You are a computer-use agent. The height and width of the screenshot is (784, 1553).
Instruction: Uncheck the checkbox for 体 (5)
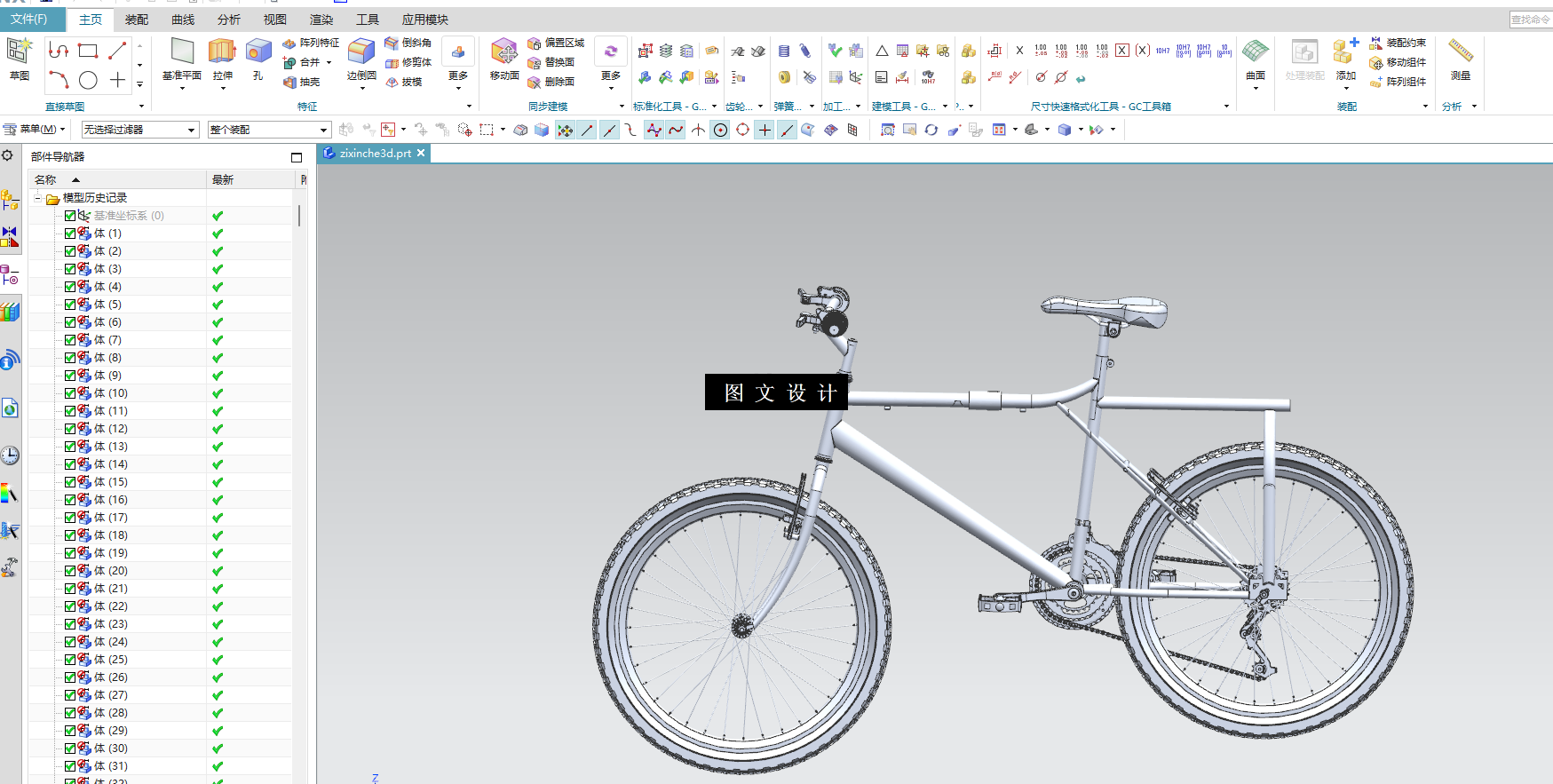[70, 305]
